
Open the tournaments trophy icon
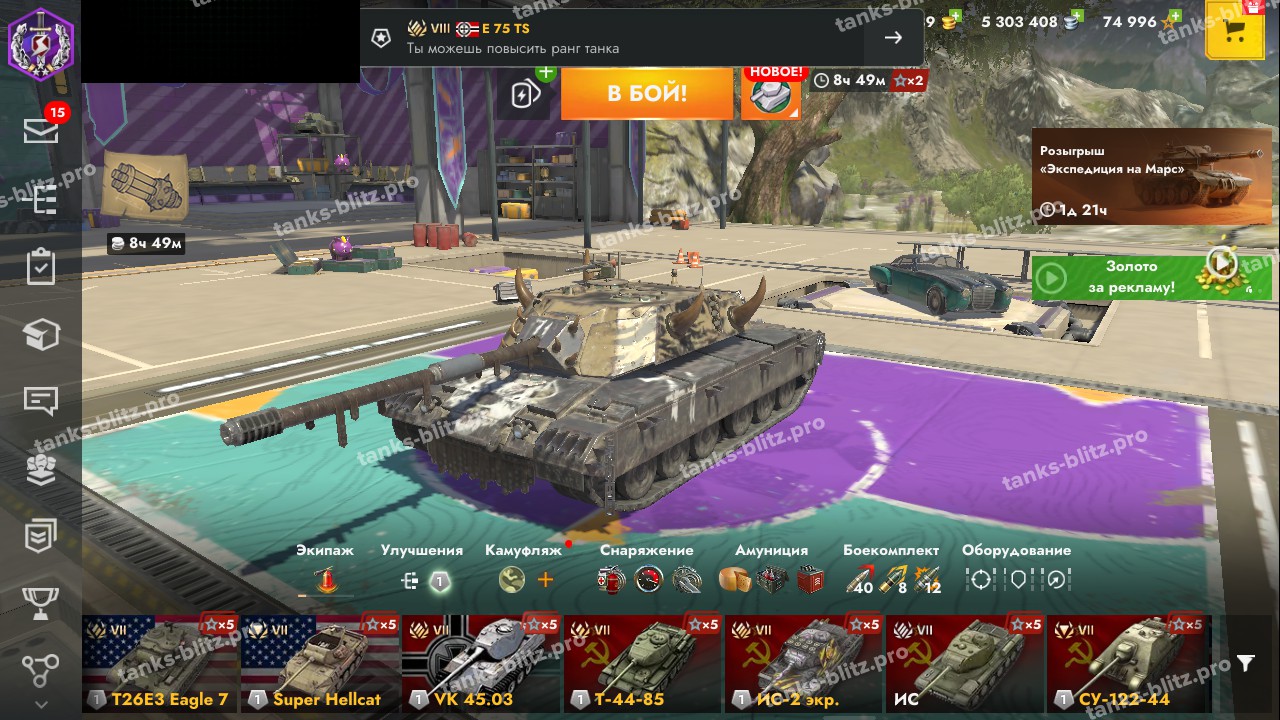[41, 604]
